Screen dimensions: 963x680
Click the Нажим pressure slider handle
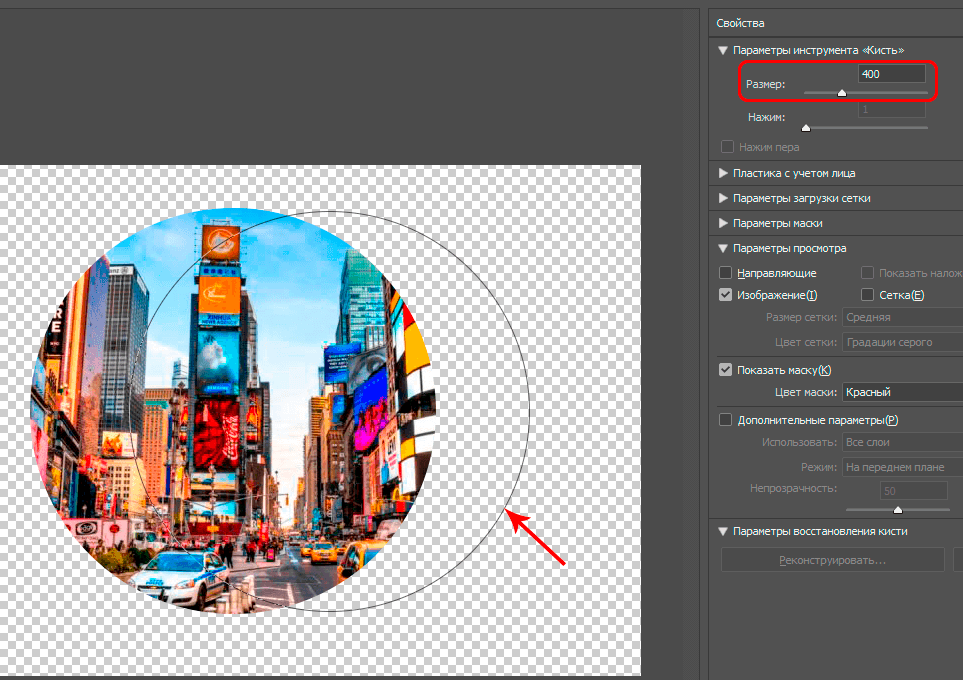(806, 127)
